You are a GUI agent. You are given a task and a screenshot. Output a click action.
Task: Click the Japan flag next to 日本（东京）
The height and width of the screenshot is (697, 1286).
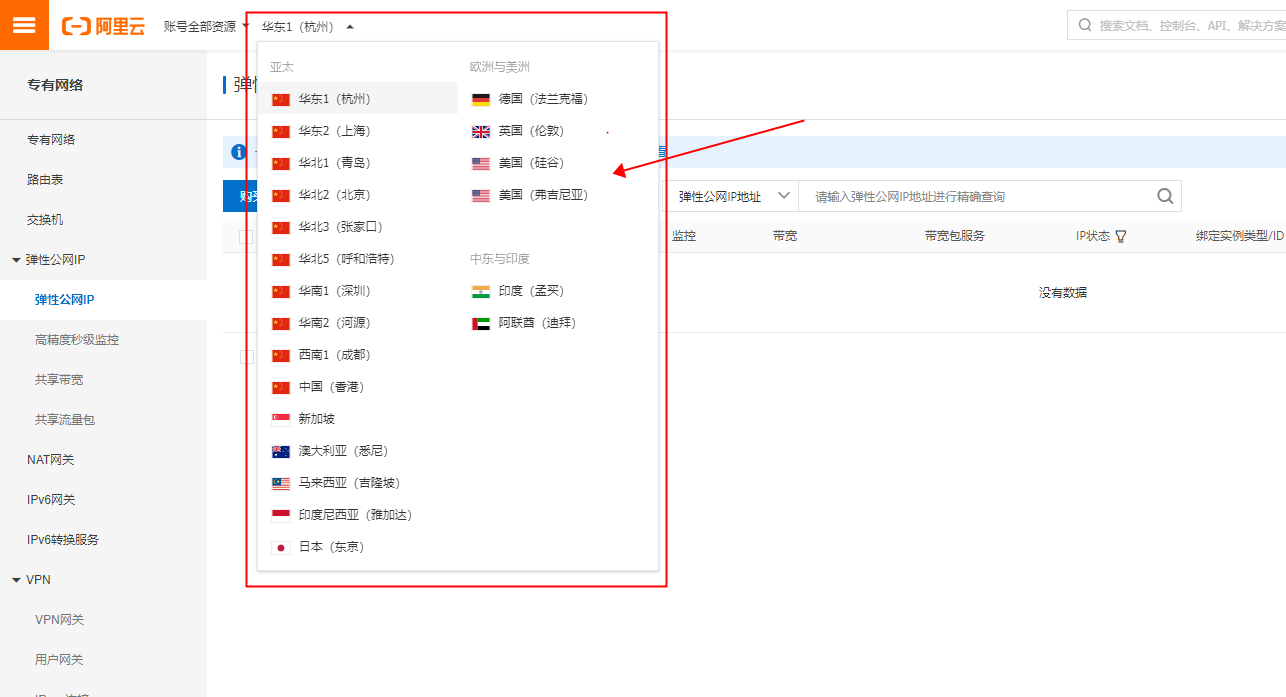pyautogui.click(x=280, y=547)
